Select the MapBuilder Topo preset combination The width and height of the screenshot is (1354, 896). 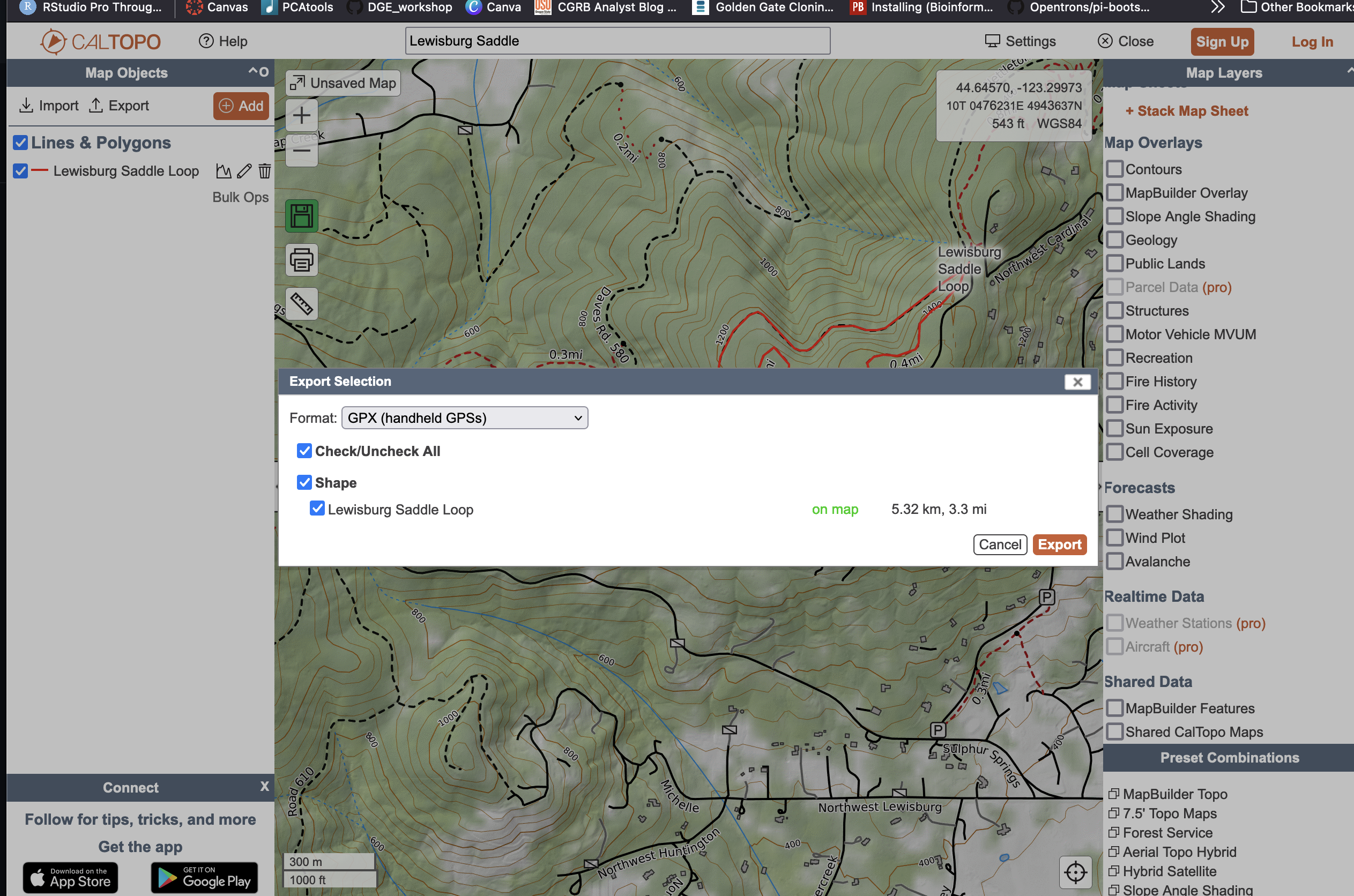coord(1177,792)
